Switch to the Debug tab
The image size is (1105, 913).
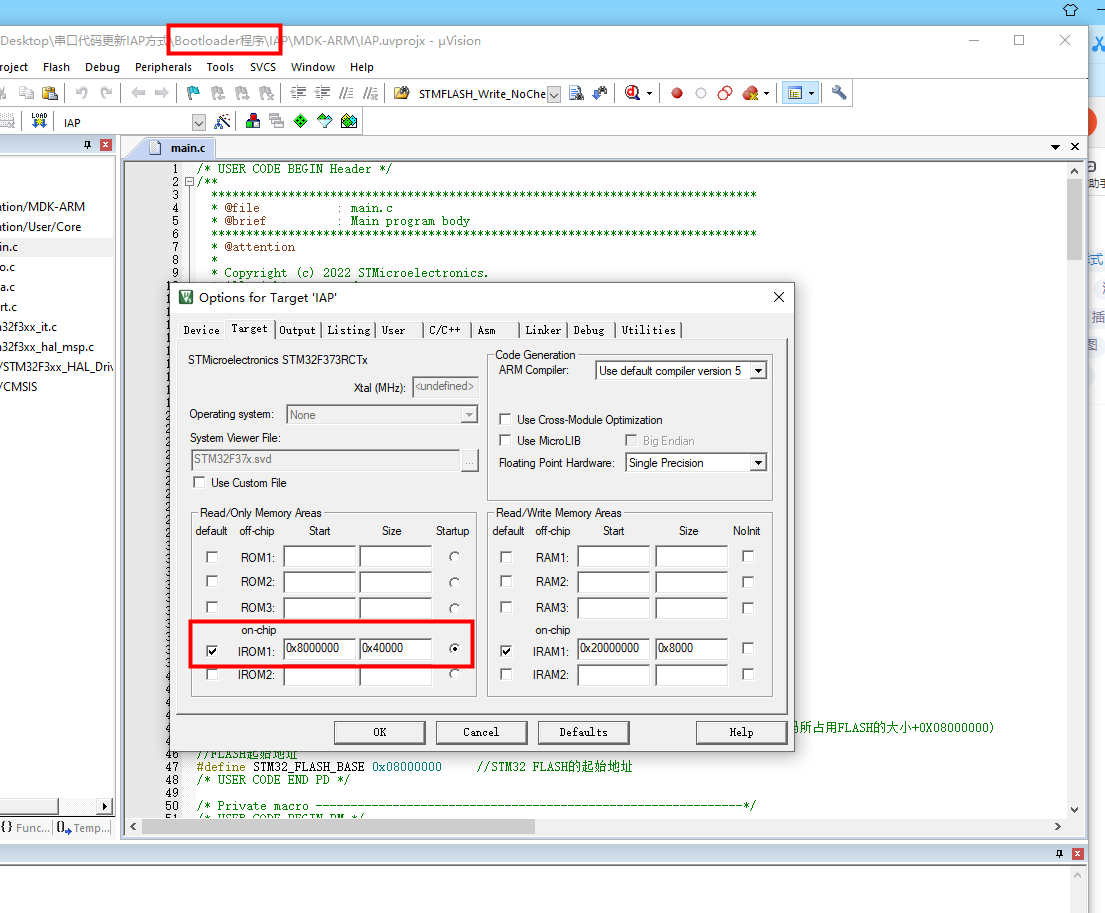pyautogui.click(x=589, y=330)
